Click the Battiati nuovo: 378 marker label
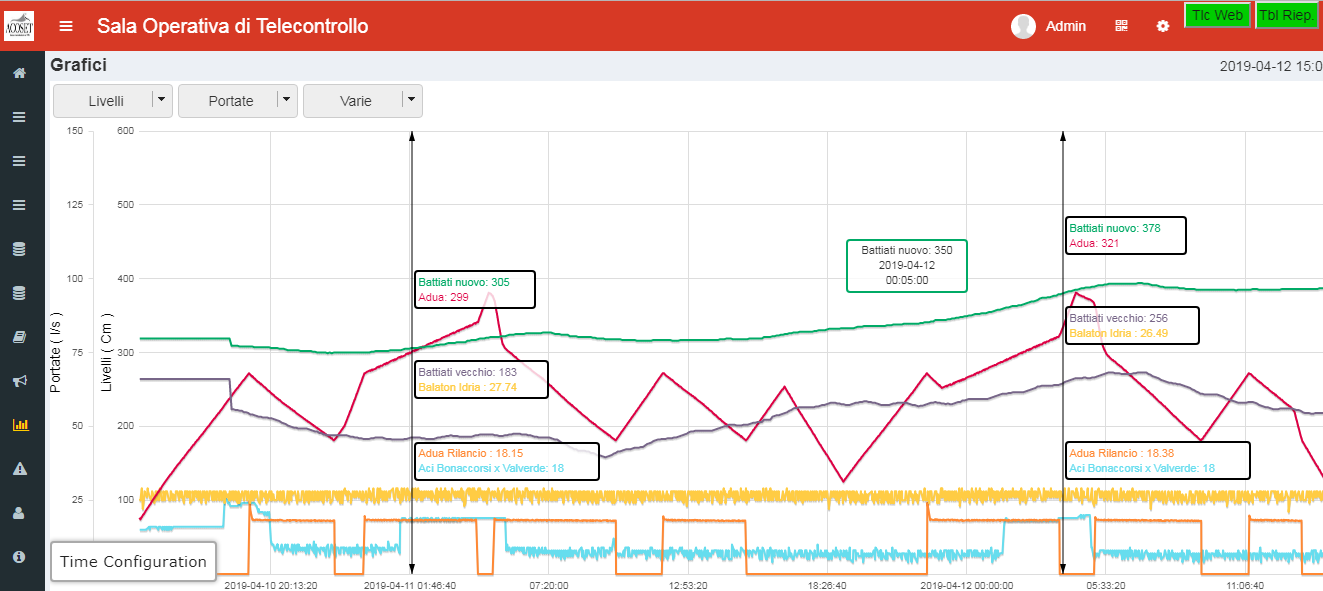 [x=1115, y=228]
